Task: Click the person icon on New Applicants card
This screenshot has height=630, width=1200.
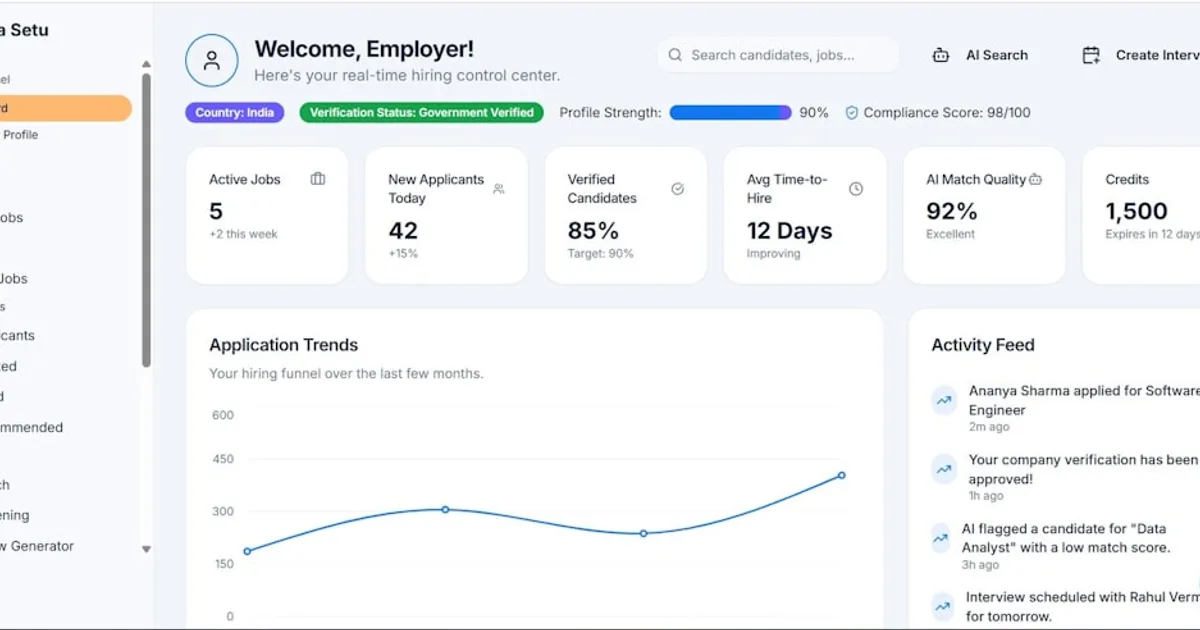Action: tap(498, 188)
